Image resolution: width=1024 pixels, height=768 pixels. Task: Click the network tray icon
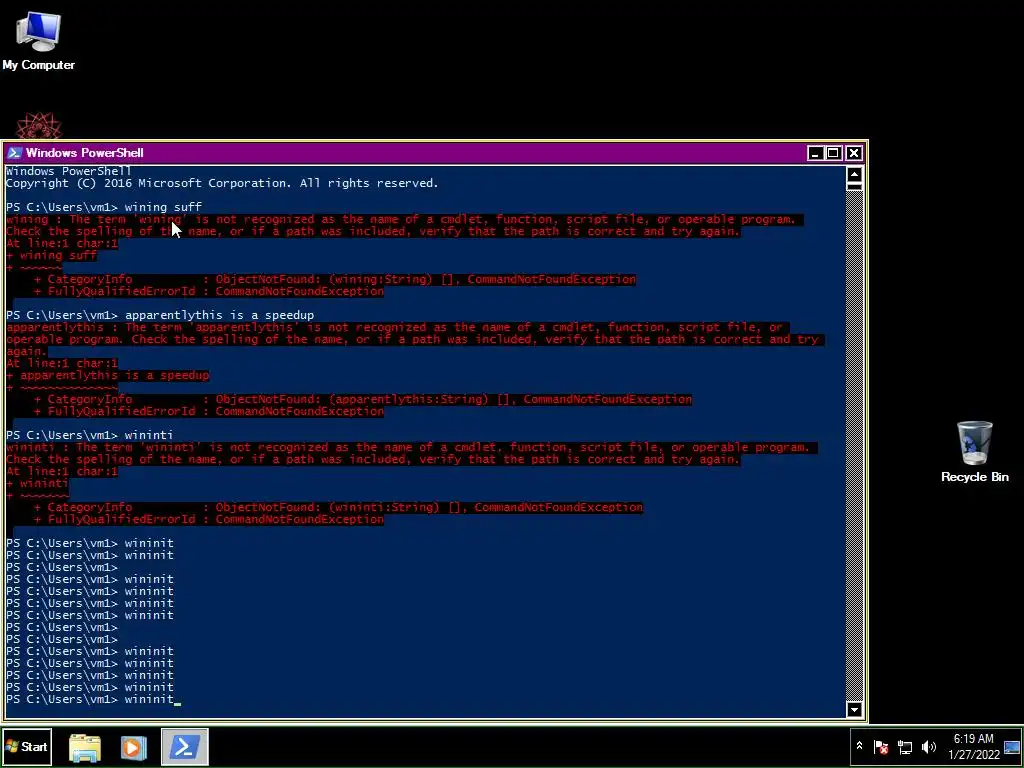(x=904, y=746)
